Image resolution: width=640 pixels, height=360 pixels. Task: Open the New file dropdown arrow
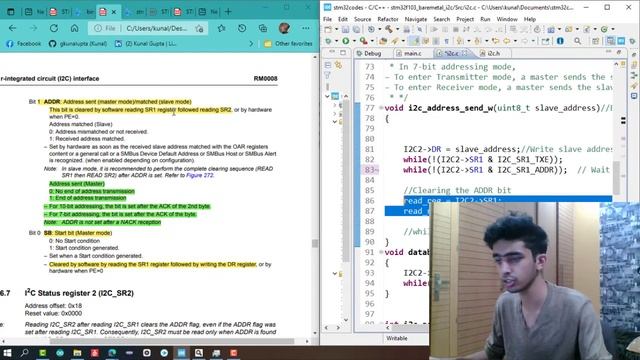click(336, 29)
